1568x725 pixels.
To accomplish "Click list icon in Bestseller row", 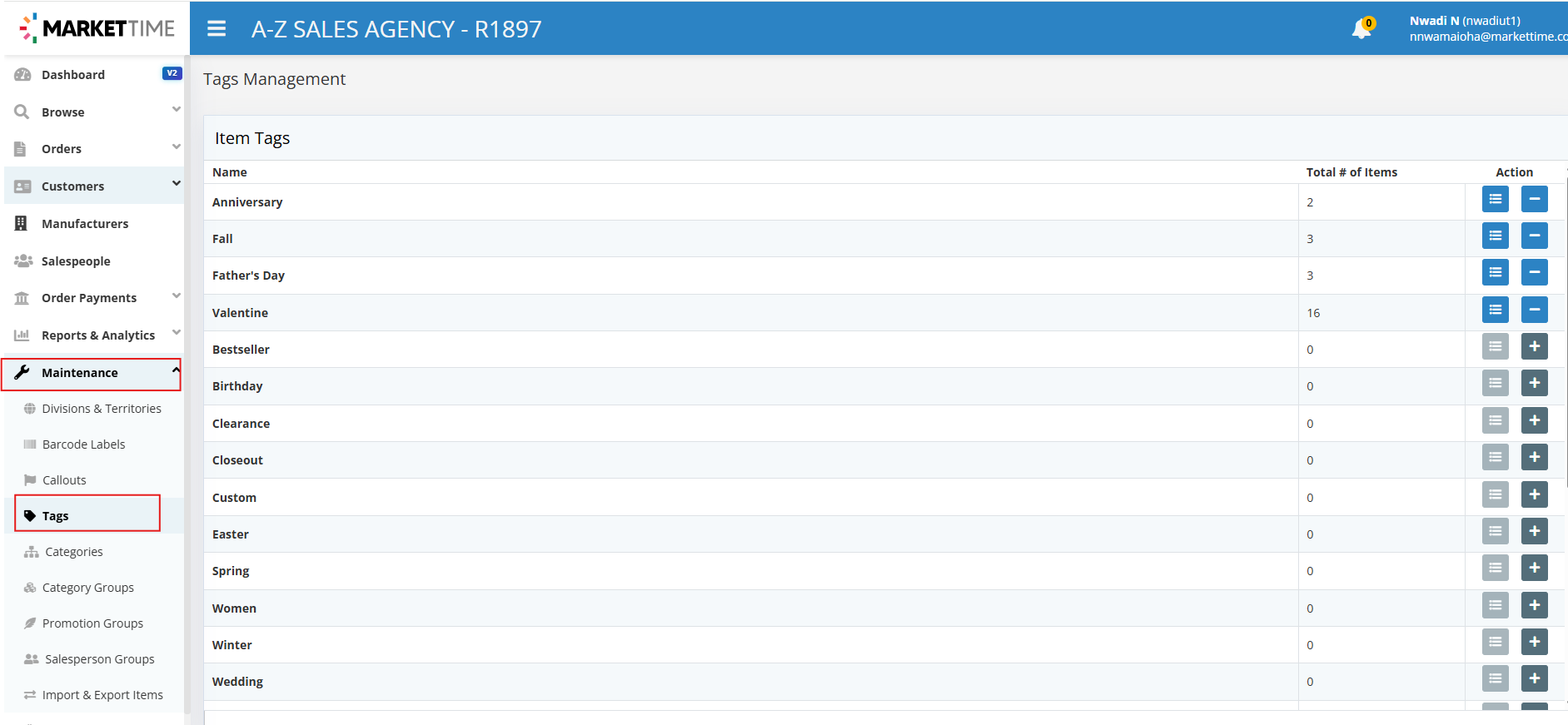I will pyautogui.click(x=1496, y=346).
